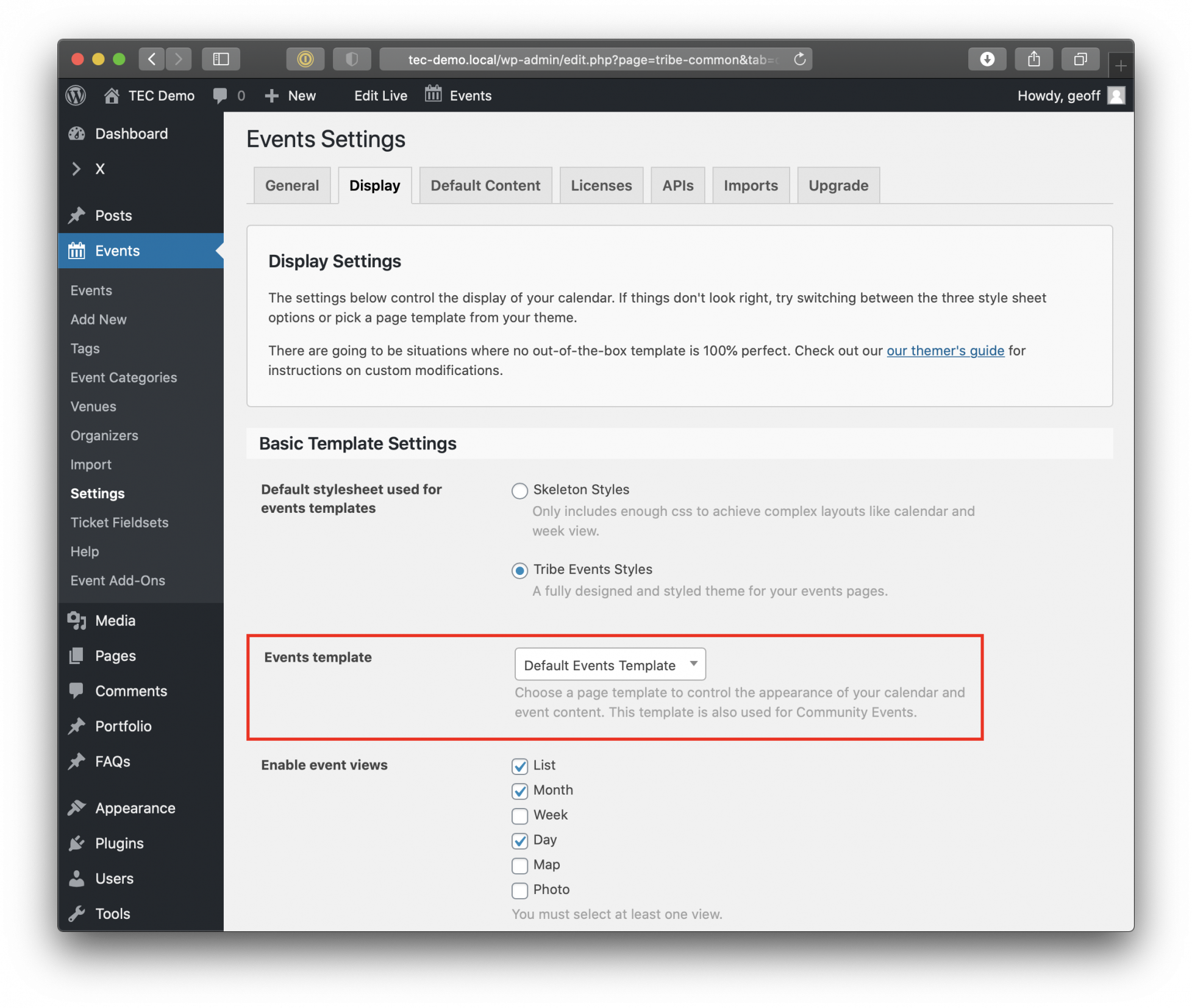Select the Display tab

coord(375,185)
